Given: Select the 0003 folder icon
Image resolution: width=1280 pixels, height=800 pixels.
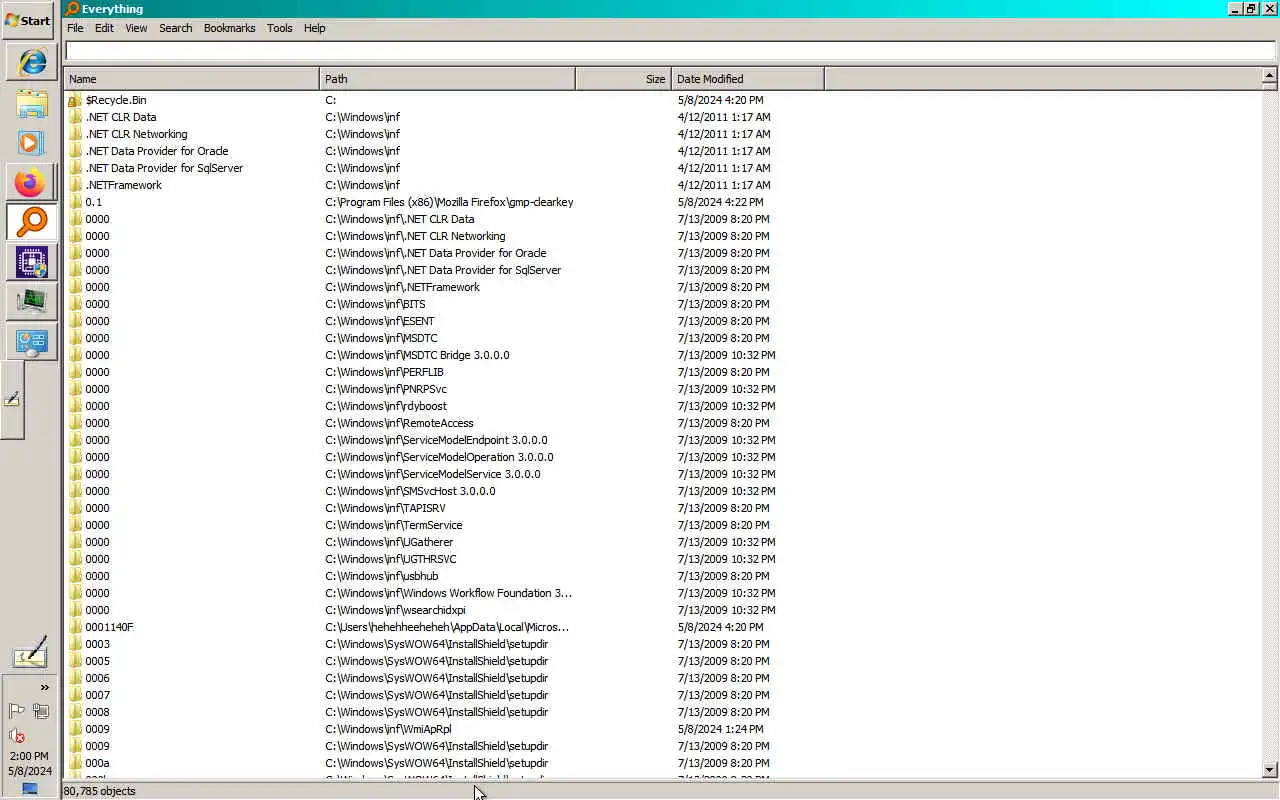Looking at the screenshot, I should (75, 644).
